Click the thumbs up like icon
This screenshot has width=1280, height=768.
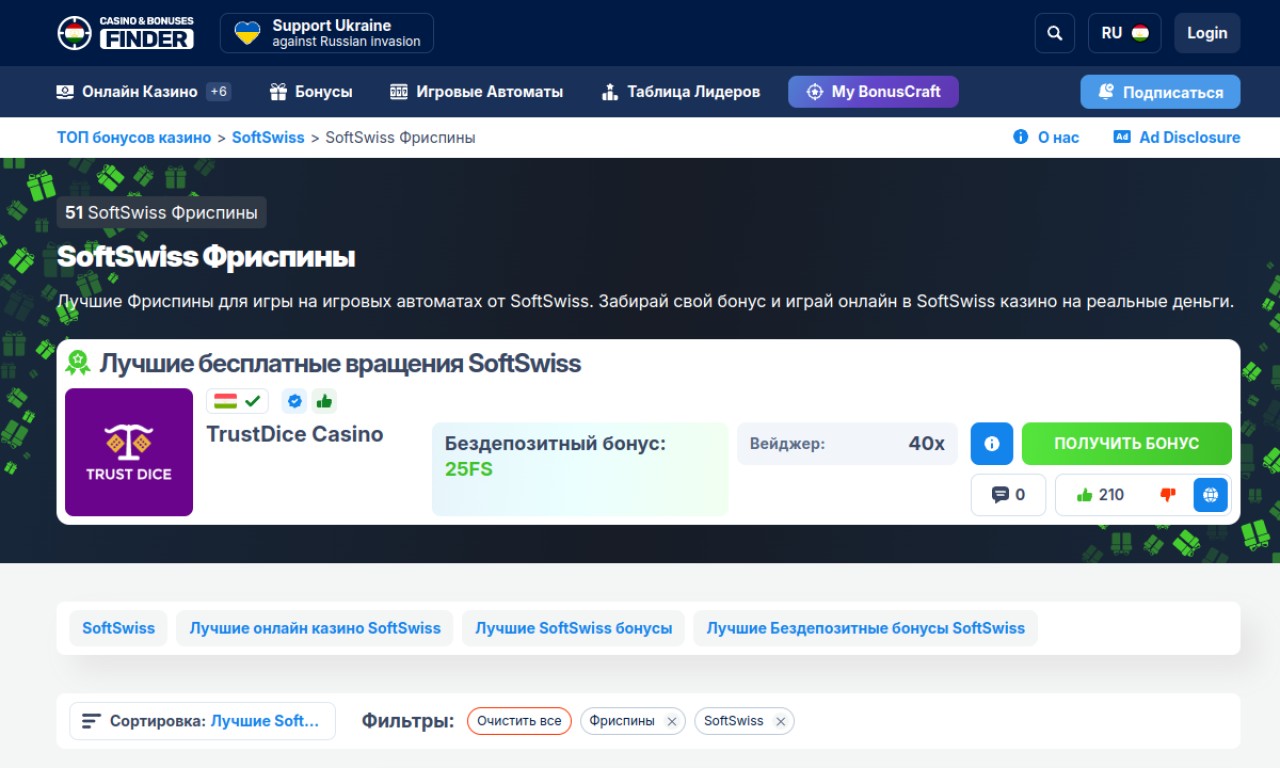[1084, 495]
